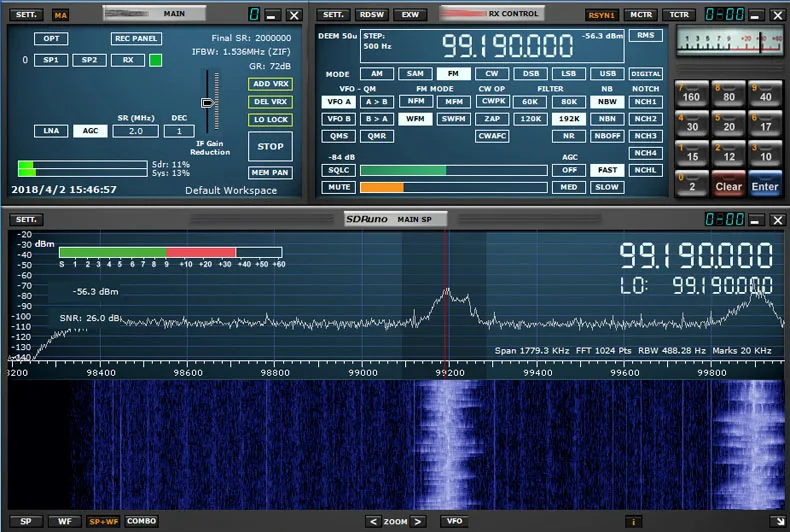Switch to WF waterfall-only view
The height and width of the screenshot is (532, 790).
click(x=64, y=521)
